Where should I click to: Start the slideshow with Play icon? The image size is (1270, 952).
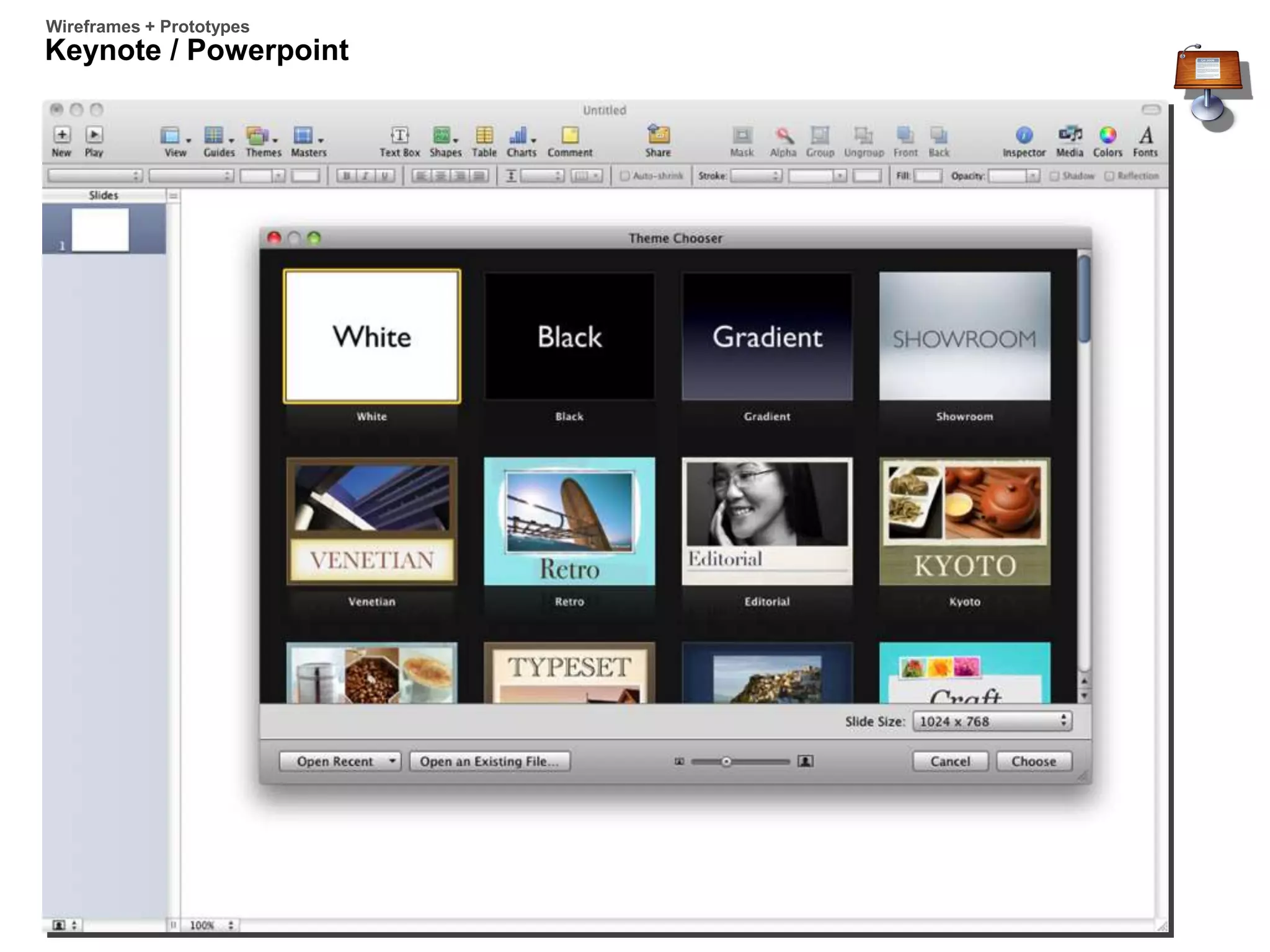click(x=94, y=135)
